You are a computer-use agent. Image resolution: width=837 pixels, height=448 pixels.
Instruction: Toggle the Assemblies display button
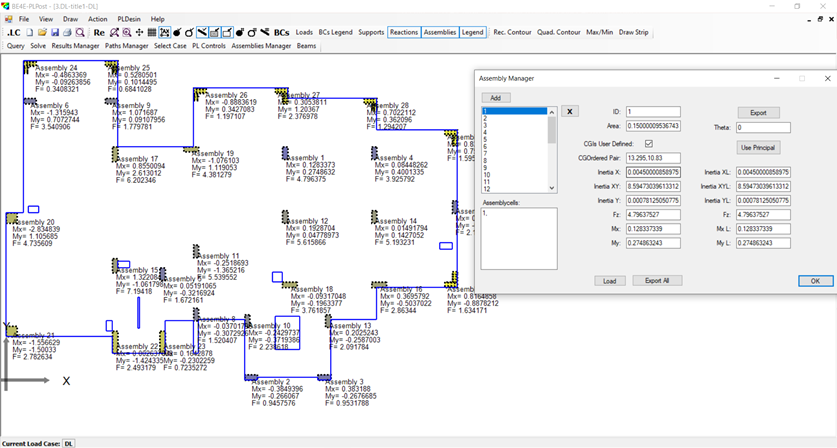click(x=440, y=32)
